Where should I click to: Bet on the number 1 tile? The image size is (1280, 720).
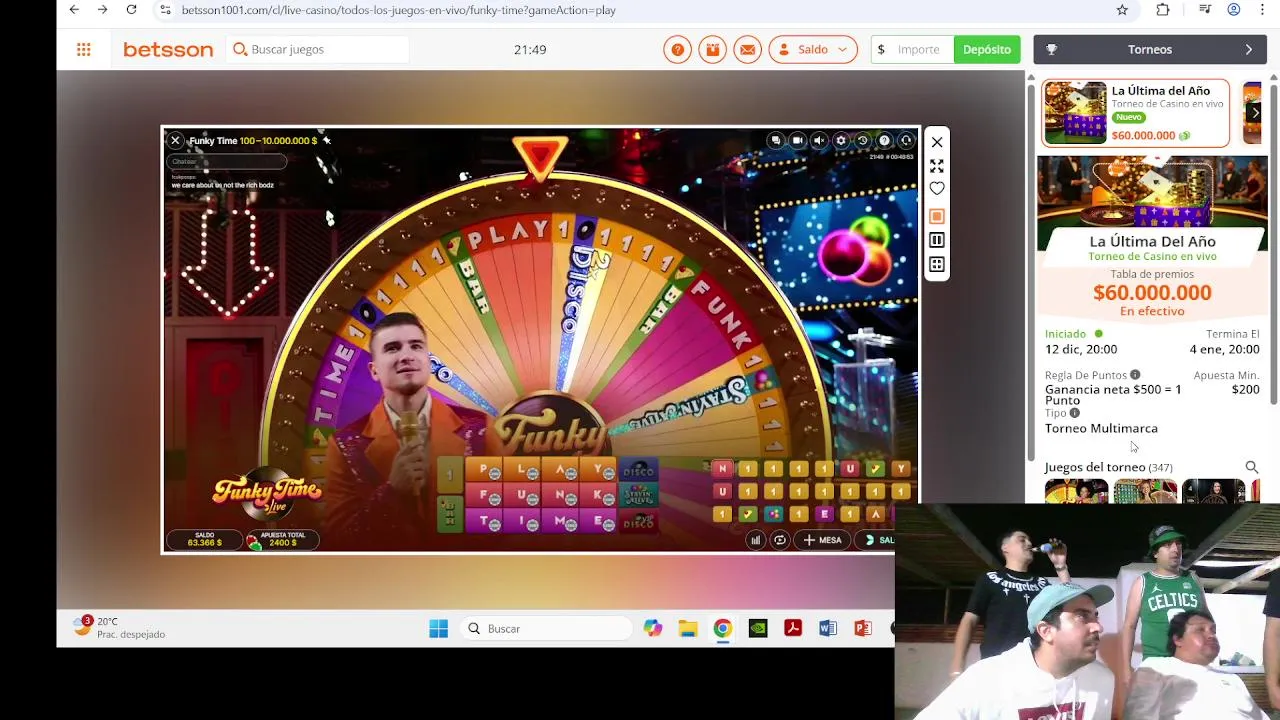[450, 474]
